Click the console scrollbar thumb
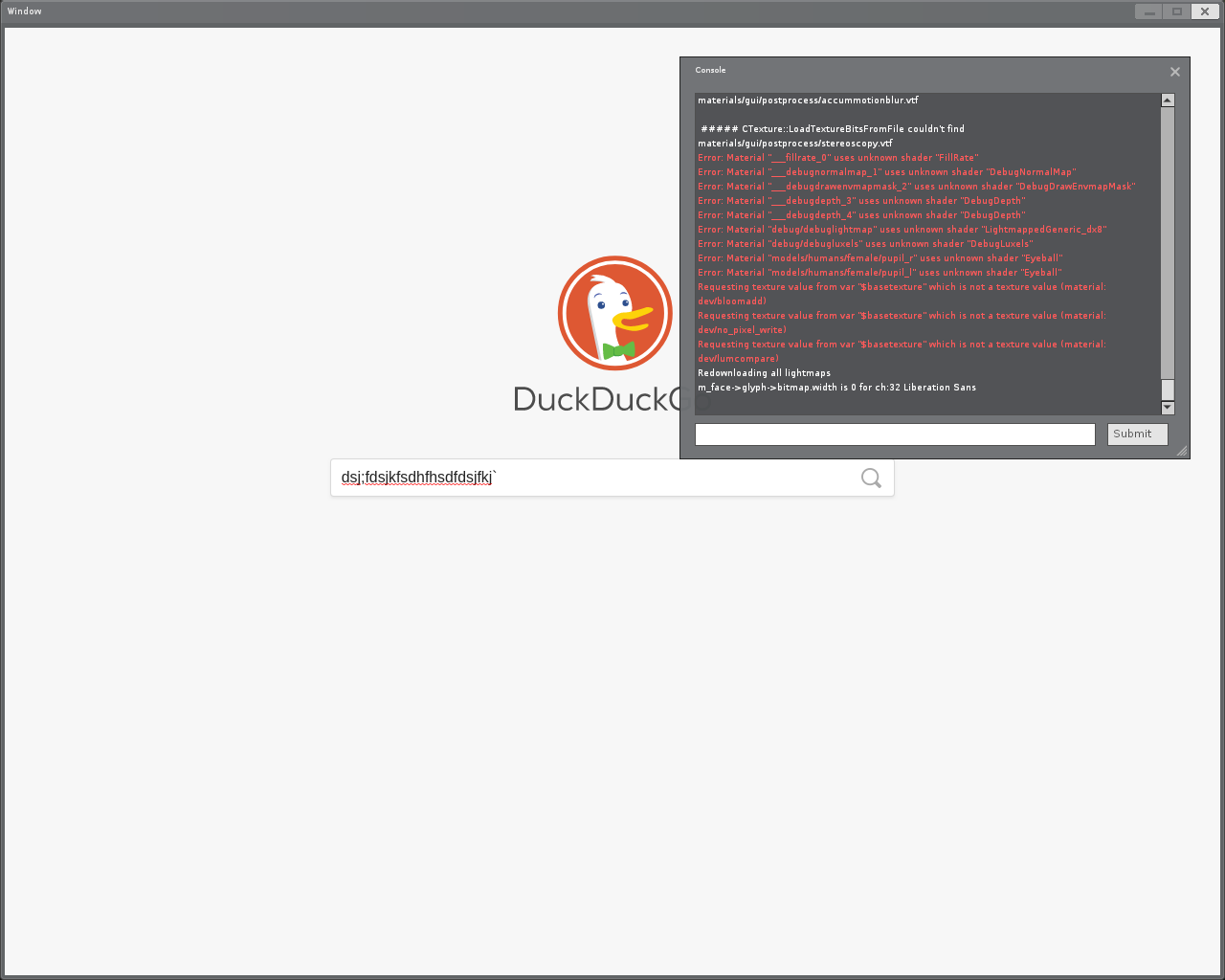The image size is (1225, 980). pyautogui.click(x=1167, y=391)
